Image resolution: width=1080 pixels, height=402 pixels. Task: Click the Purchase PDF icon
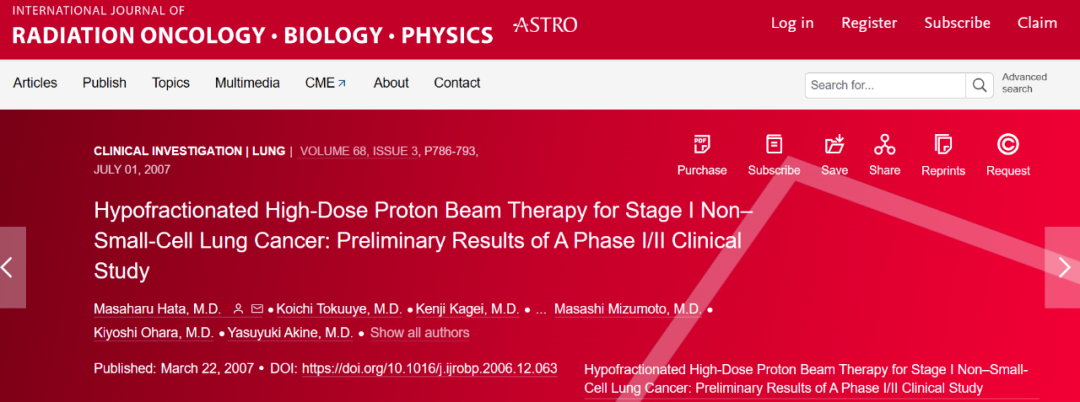(x=702, y=145)
